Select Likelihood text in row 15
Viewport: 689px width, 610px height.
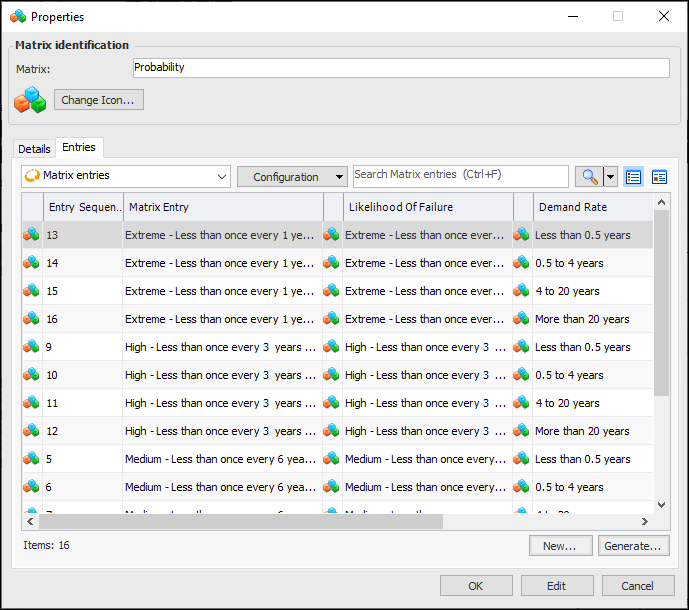(424, 291)
